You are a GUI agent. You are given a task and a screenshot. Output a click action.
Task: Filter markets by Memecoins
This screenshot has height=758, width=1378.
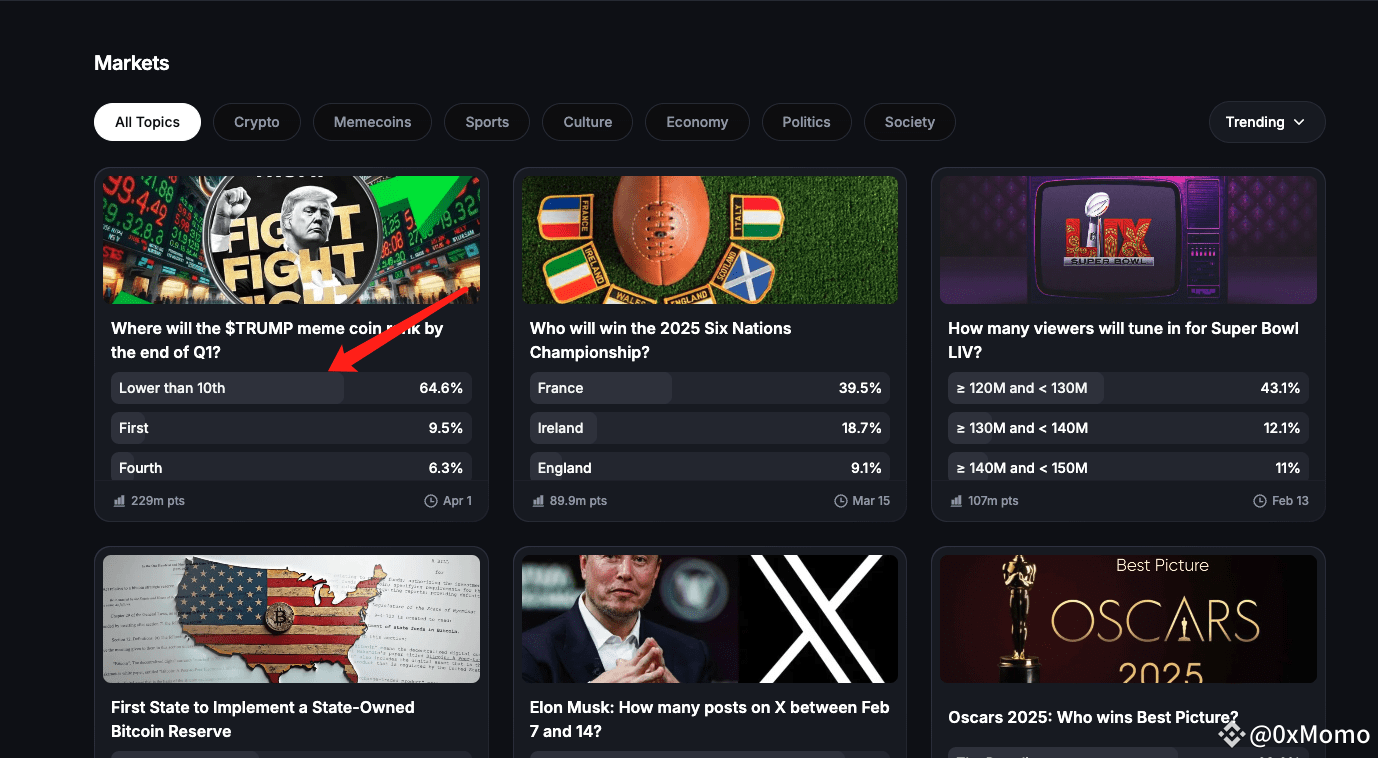tap(372, 122)
